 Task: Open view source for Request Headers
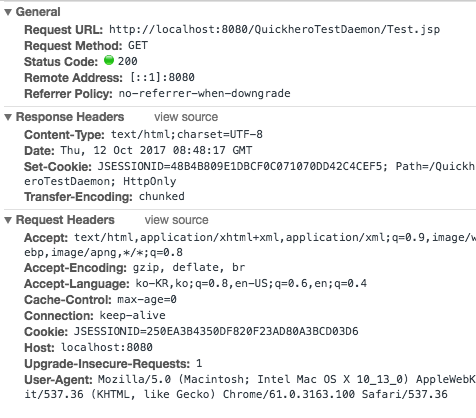(x=176, y=220)
